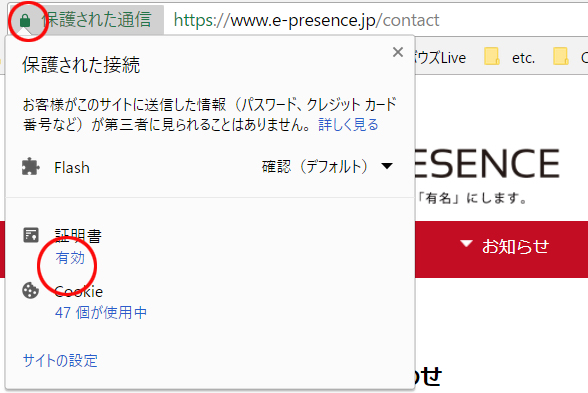588x393 pixels.
Task: Click the cookie icon in the popup
Action: (30, 291)
